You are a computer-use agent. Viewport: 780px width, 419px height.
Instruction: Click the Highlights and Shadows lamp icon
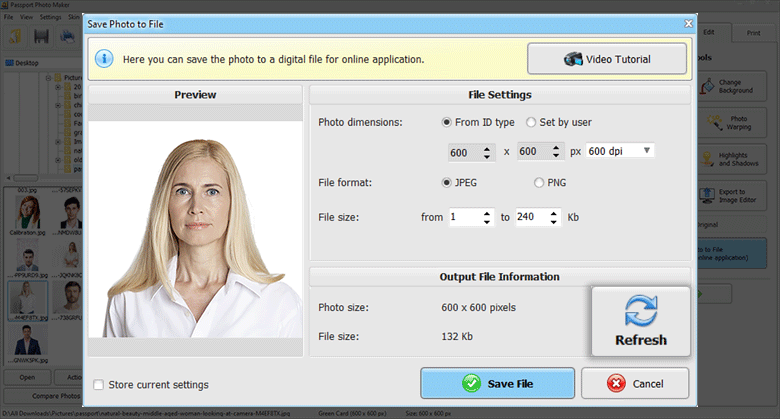[707, 159]
